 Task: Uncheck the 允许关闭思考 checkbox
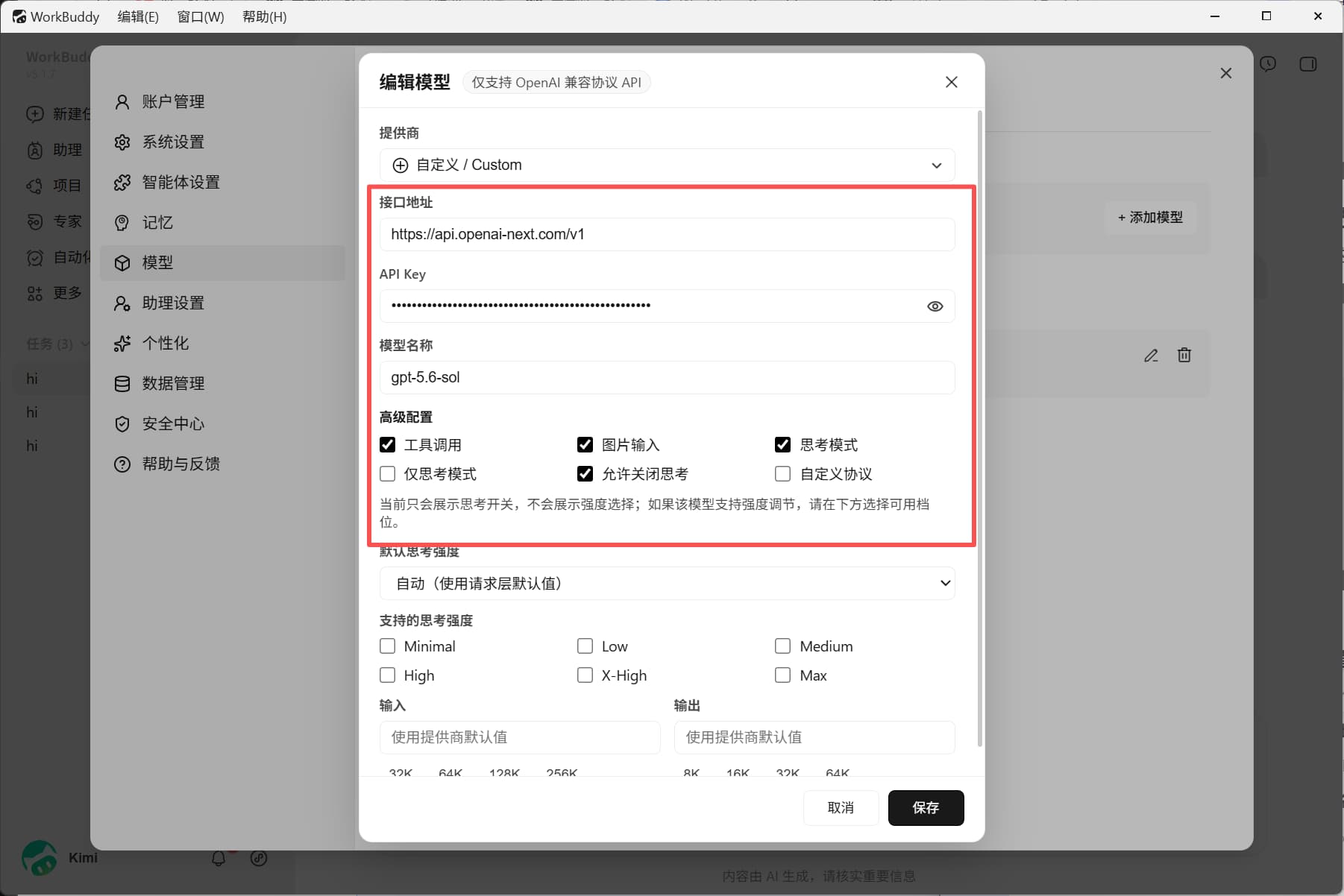coord(585,474)
